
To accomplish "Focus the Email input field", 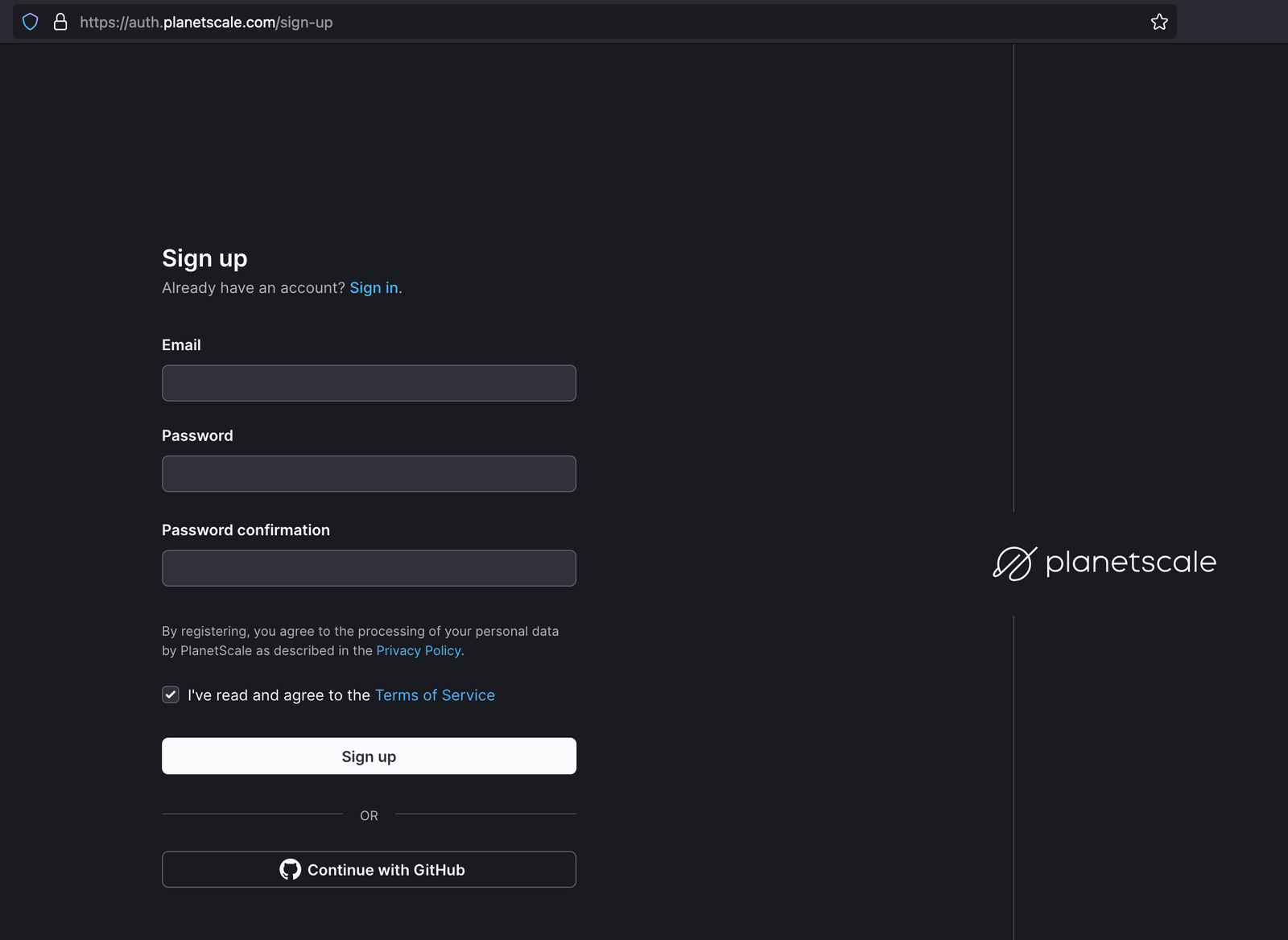I will click(369, 383).
